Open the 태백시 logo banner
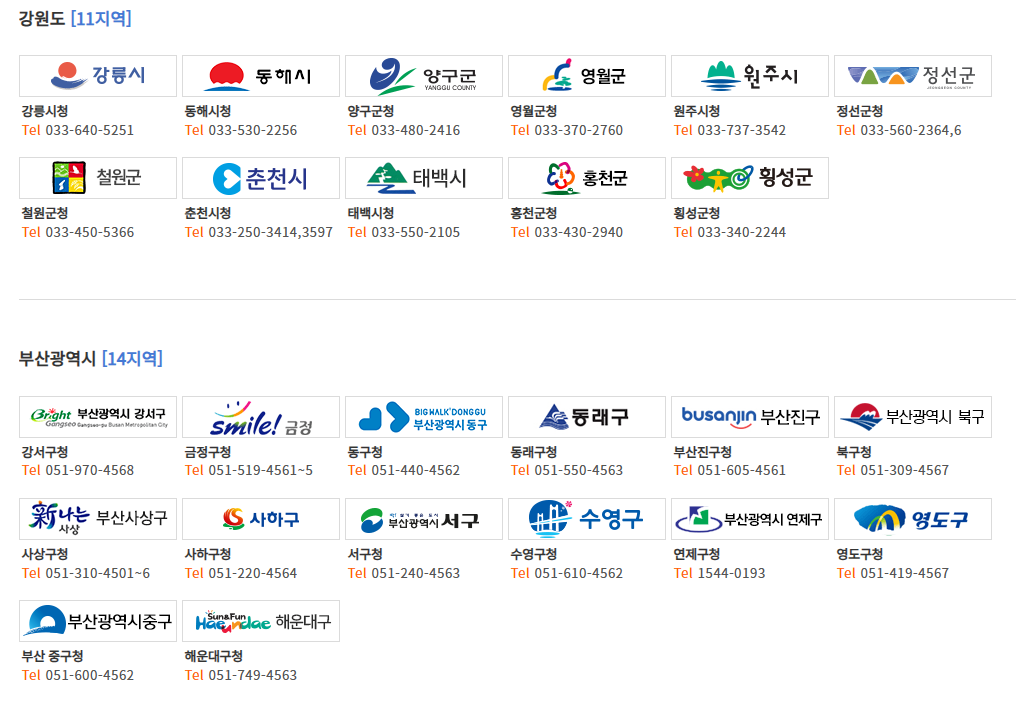Viewport: 1016px width, 703px height. [424, 178]
